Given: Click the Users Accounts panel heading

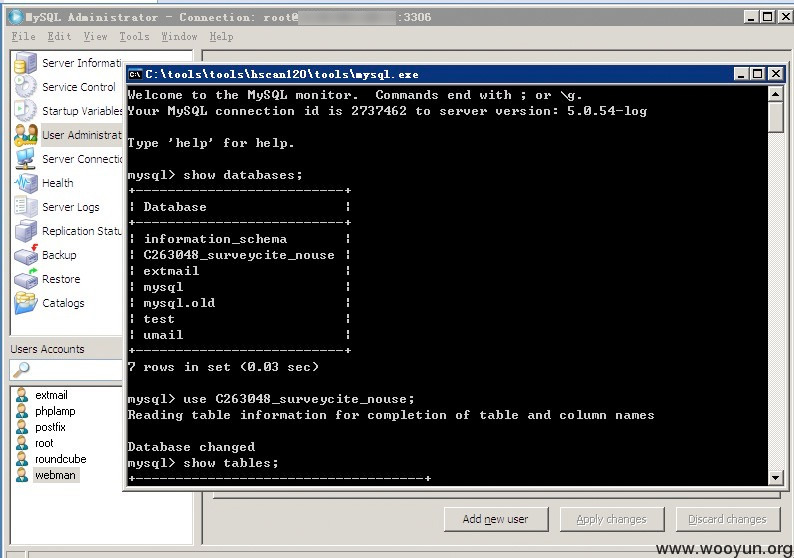Looking at the screenshot, I should click(x=47, y=349).
